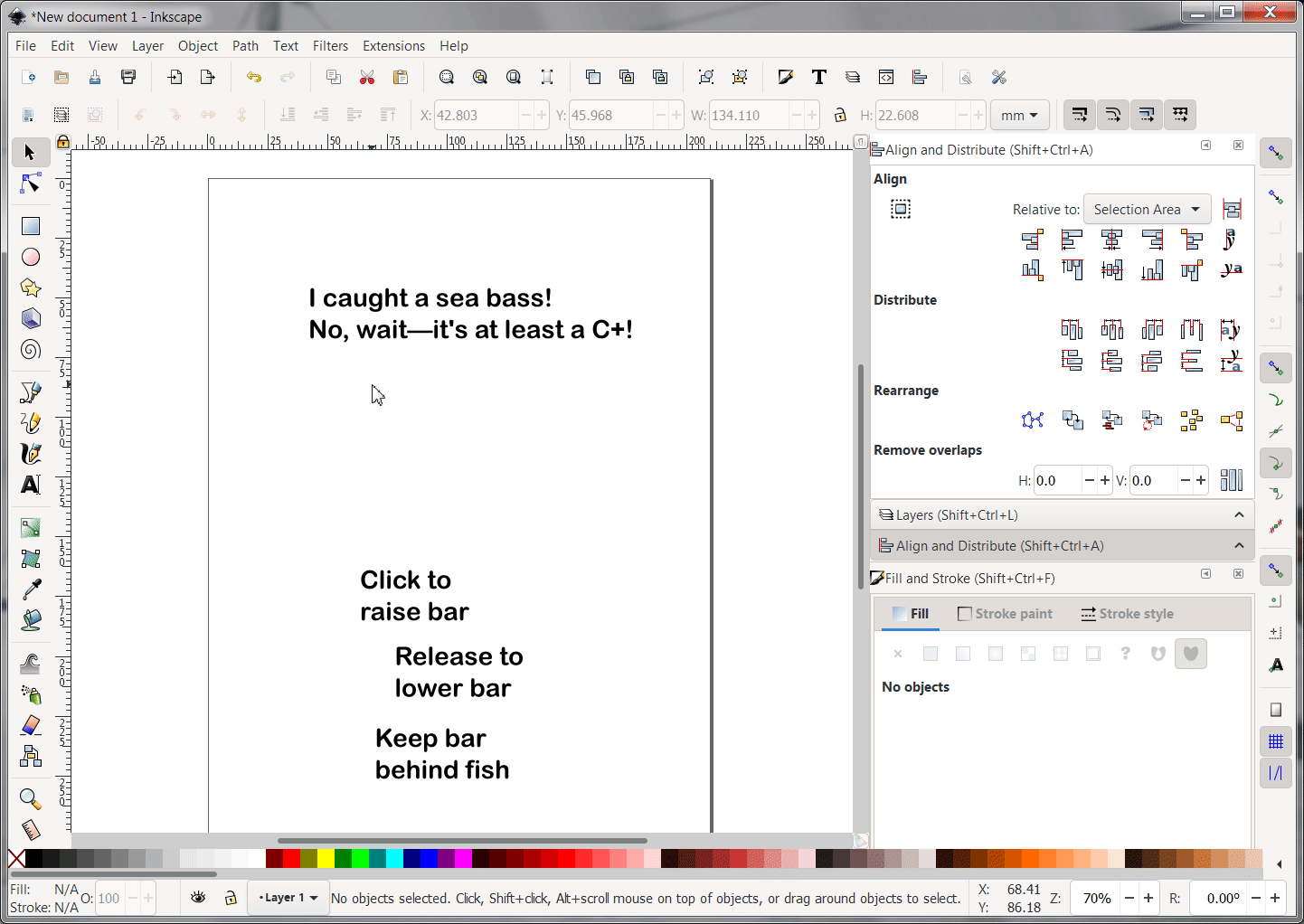Screen dimensions: 1304x924
Task: Pick the Star and polygon tool
Action: pos(31,288)
